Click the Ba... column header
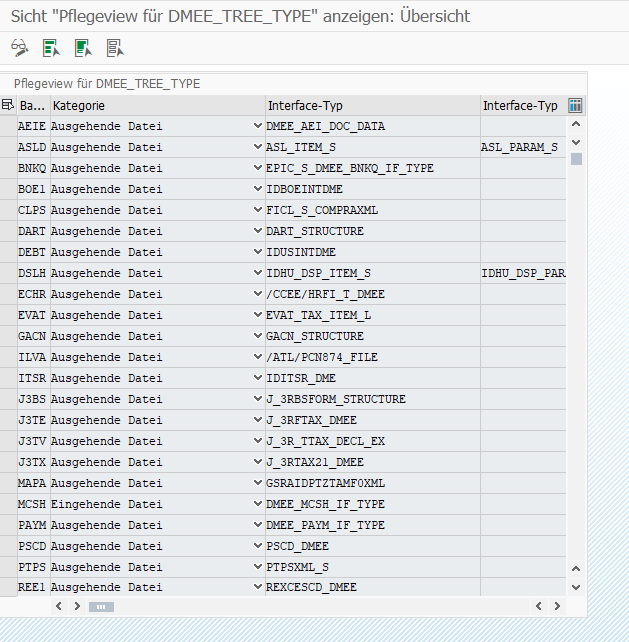 (33, 106)
